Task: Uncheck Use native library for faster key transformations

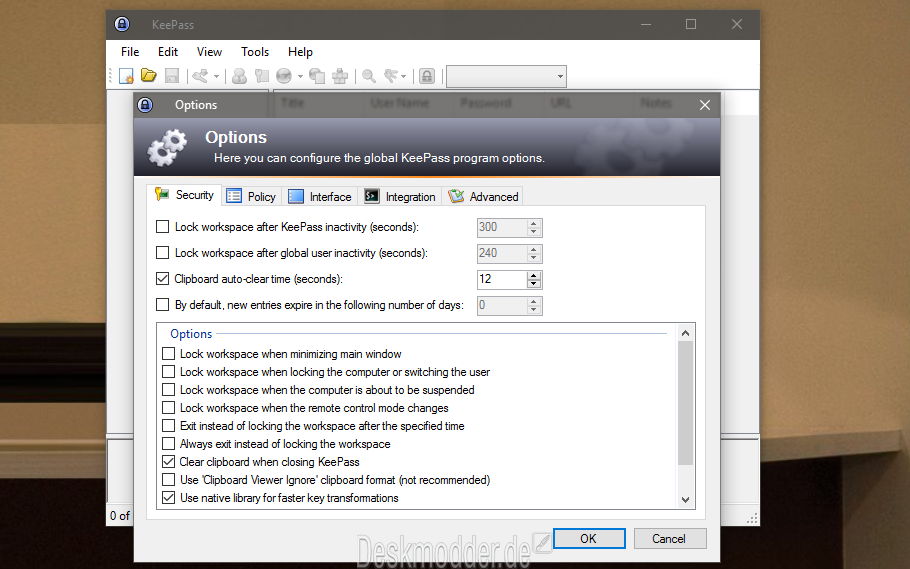Action: click(x=168, y=498)
